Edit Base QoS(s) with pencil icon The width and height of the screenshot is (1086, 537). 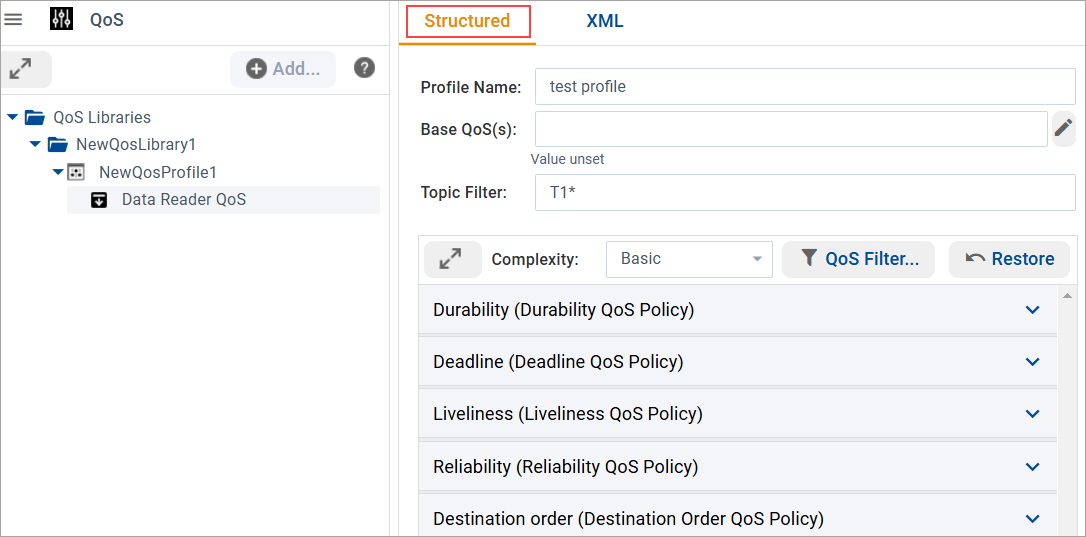(1063, 128)
